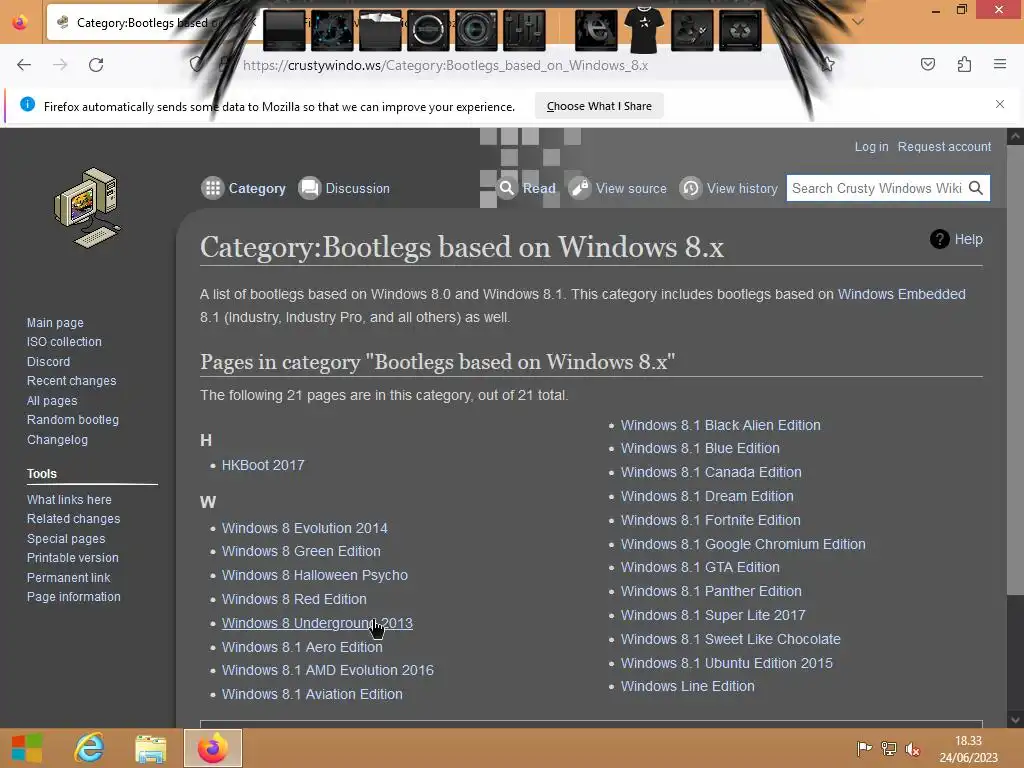Click the Request account link
1024x768 pixels.
click(x=944, y=146)
